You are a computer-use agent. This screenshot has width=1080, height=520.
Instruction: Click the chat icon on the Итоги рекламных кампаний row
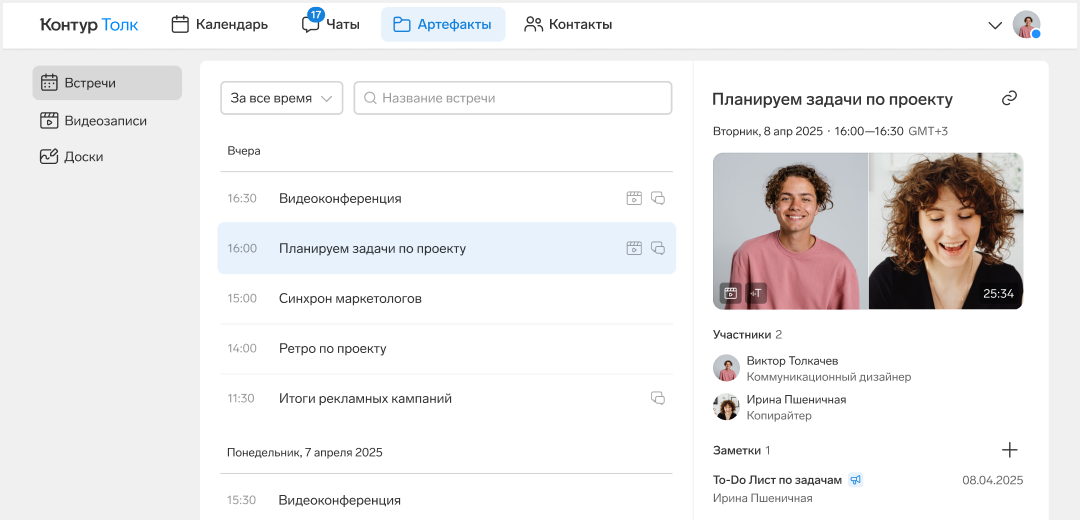coord(658,398)
